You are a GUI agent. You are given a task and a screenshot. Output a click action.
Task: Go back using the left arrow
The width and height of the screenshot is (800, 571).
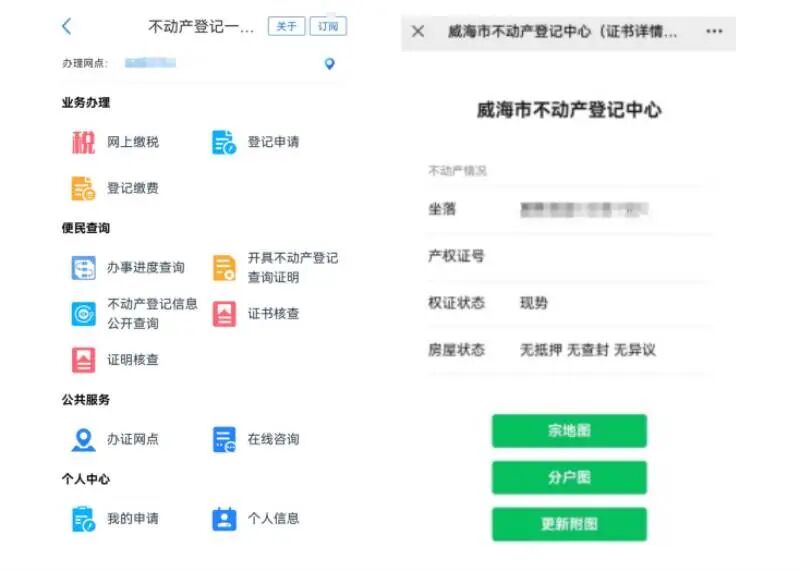[x=67, y=26]
